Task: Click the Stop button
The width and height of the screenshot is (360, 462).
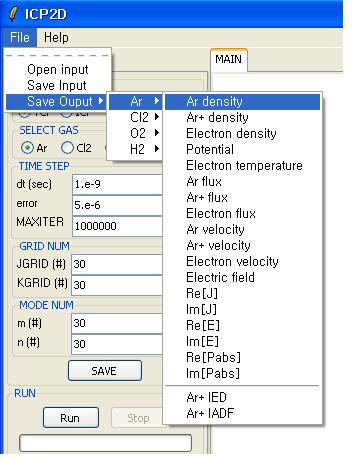Action: coord(138,418)
